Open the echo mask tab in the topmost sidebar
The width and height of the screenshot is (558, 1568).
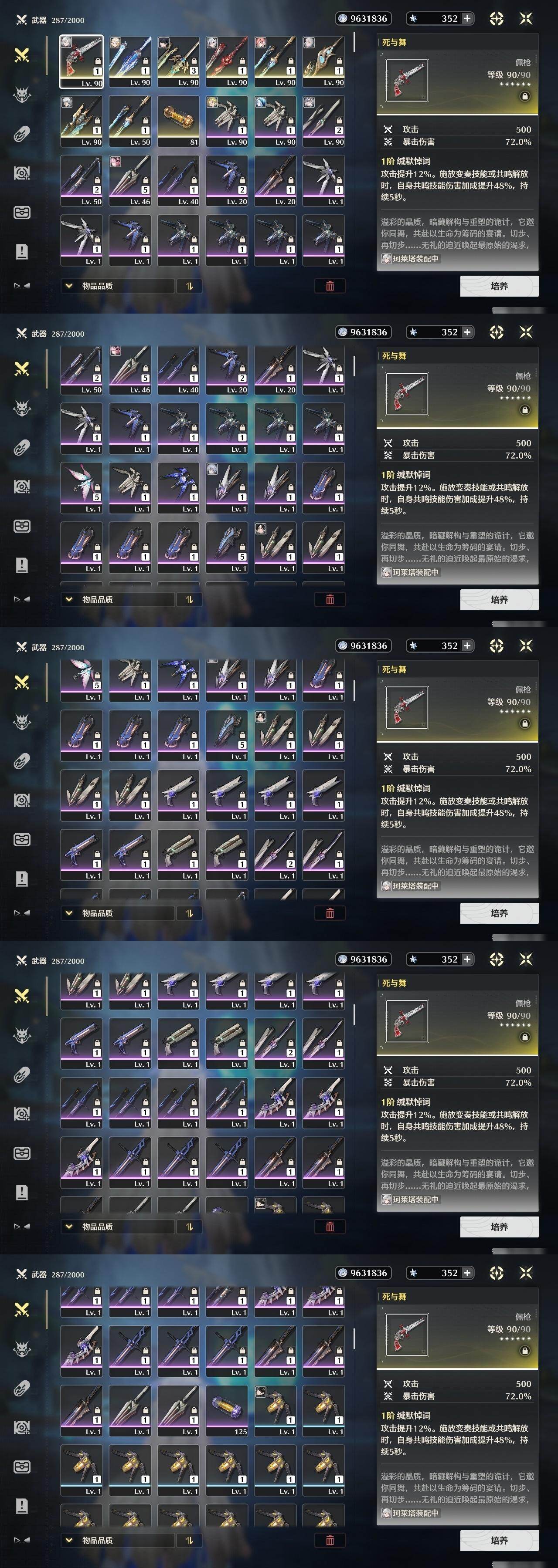(22, 95)
